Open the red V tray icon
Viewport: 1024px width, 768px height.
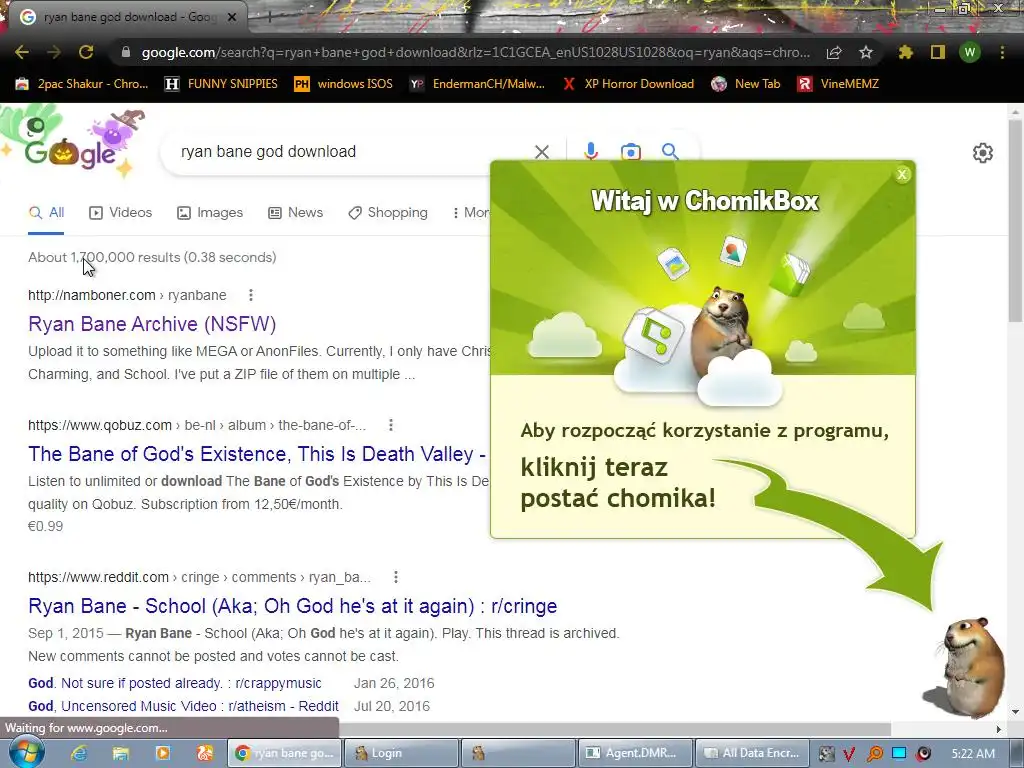click(x=849, y=754)
